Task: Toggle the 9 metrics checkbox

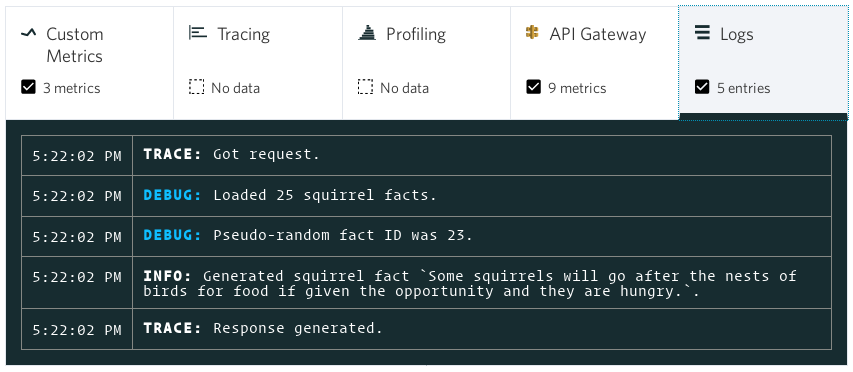Action: [534, 87]
